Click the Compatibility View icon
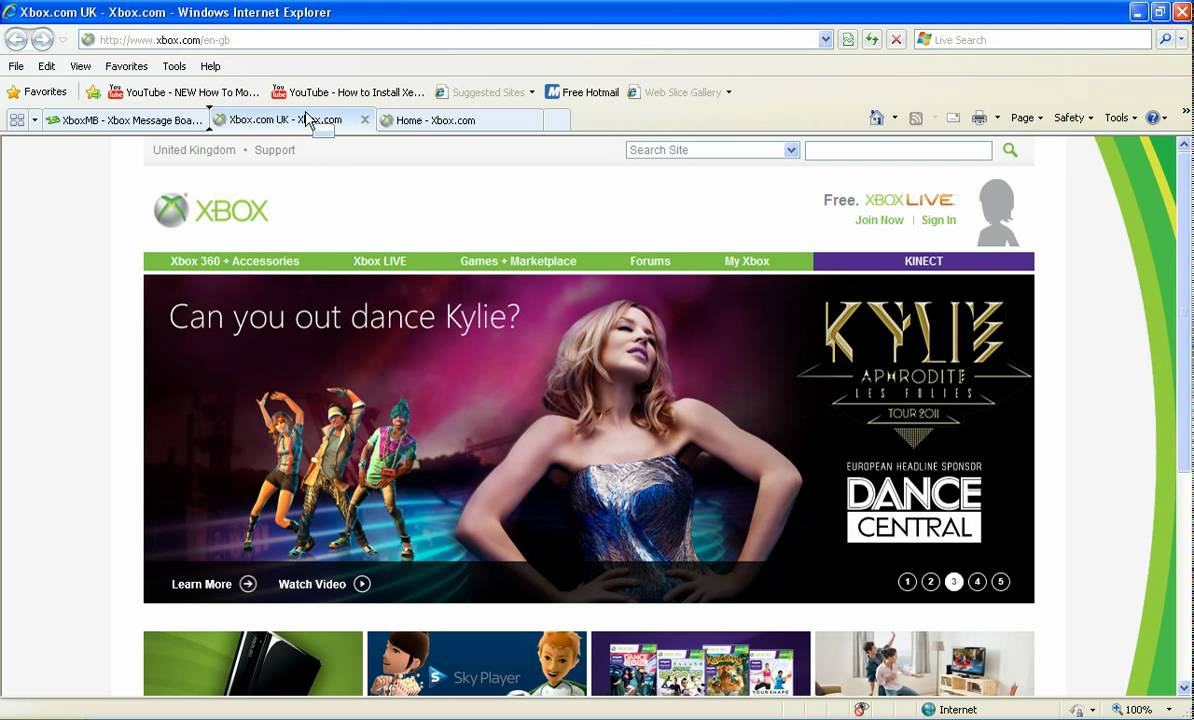The image size is (1194, 720). [848, 40]
